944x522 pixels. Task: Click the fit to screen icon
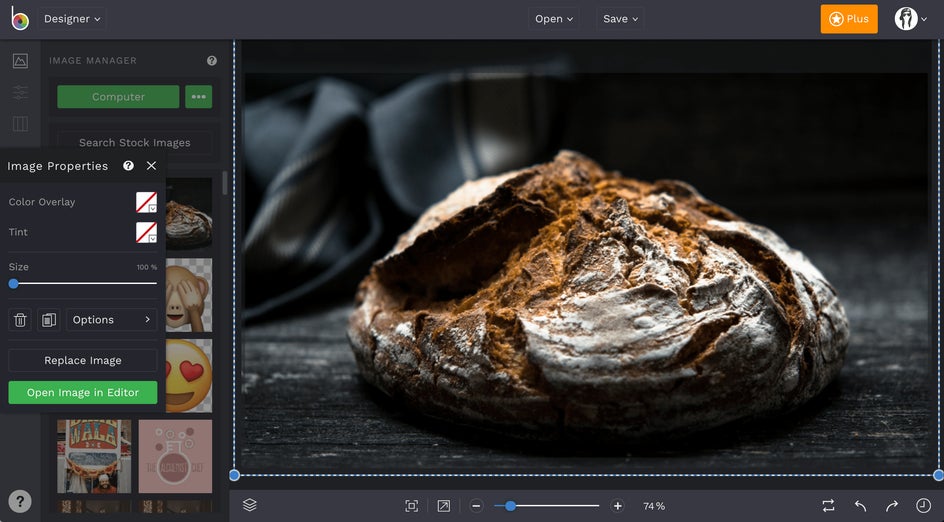(x=411, y=506)
